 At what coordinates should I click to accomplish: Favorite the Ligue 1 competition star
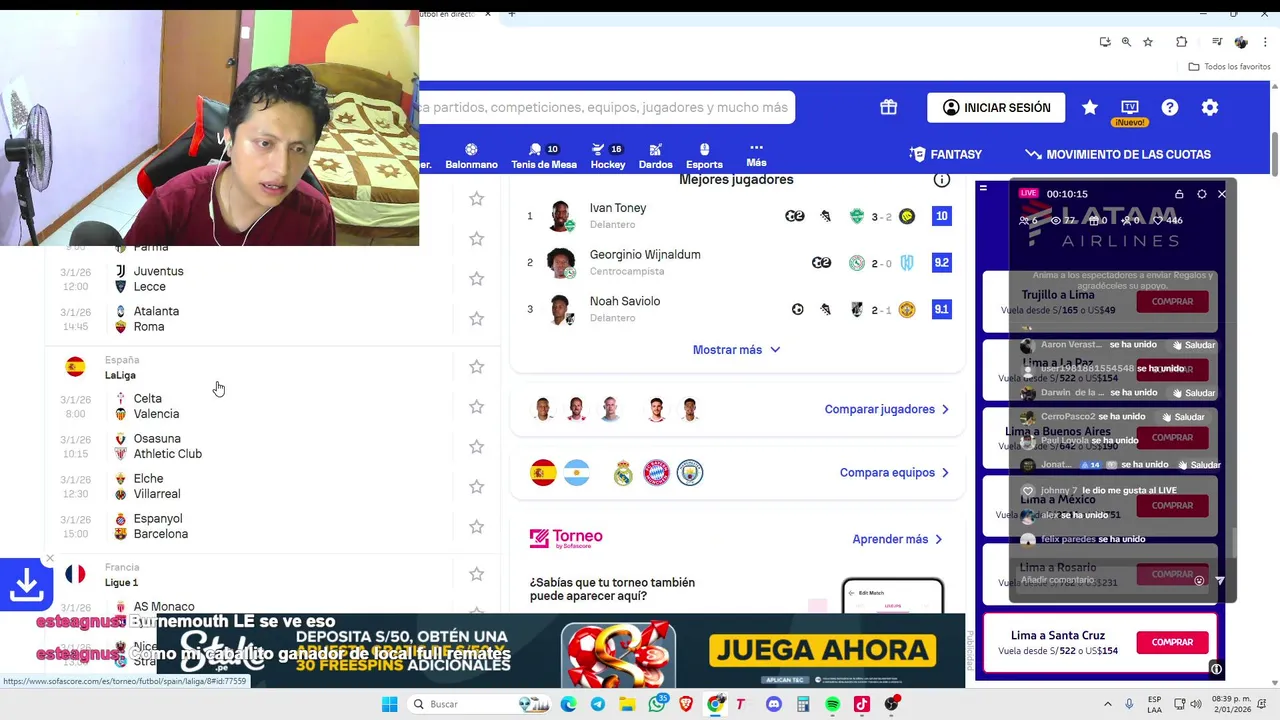pyautogui.click(x=477, y=574)
